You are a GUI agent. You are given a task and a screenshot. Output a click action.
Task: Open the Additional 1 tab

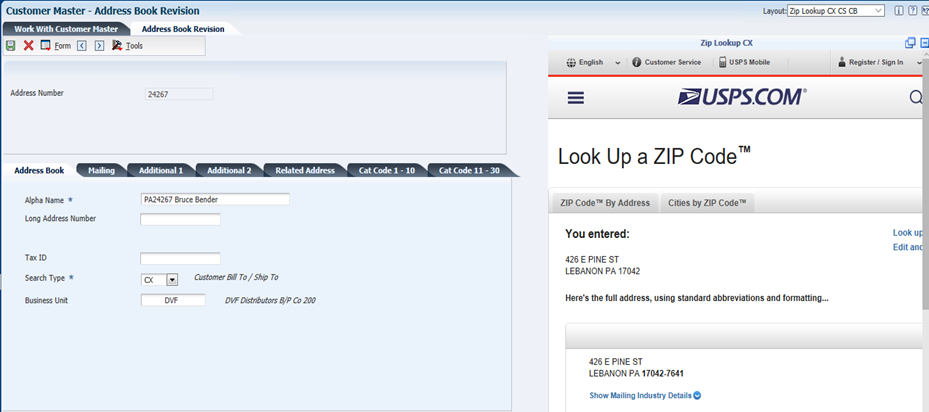tap(161, 170)
